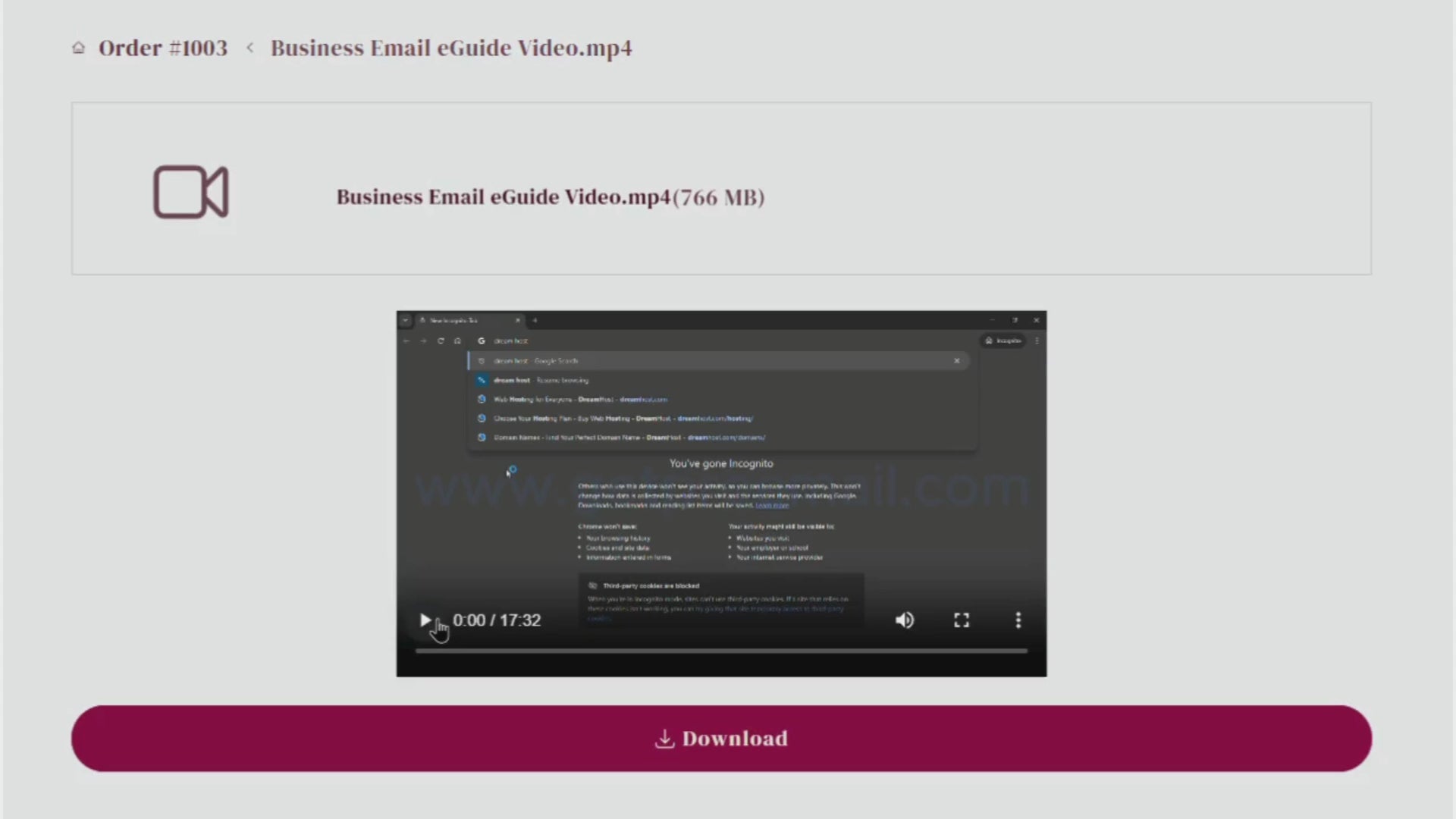Open the video player's three-dot options menu
This screenshot has height=819, width=1456.
pos(1018,620)
